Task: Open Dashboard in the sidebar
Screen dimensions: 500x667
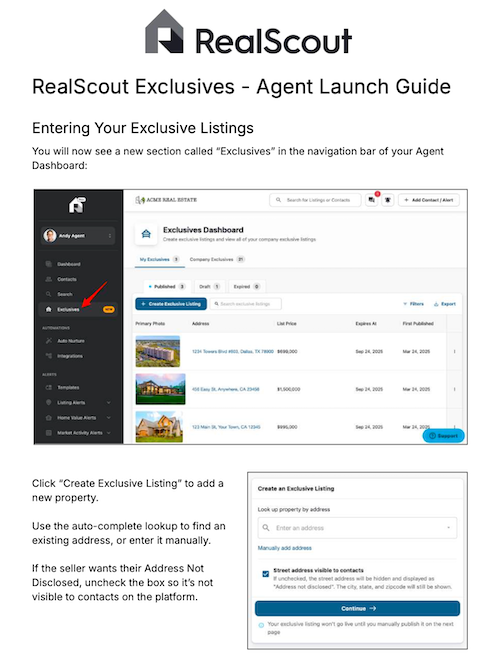Action: click(69, 264)
